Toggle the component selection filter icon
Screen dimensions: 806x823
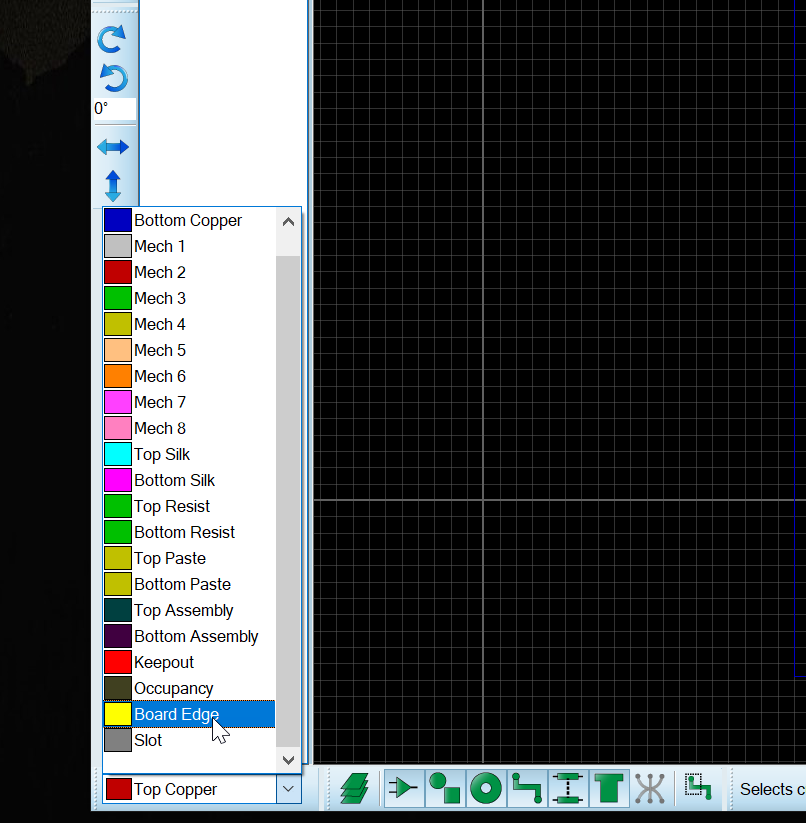pyautogui.click(x=404, y=789)
